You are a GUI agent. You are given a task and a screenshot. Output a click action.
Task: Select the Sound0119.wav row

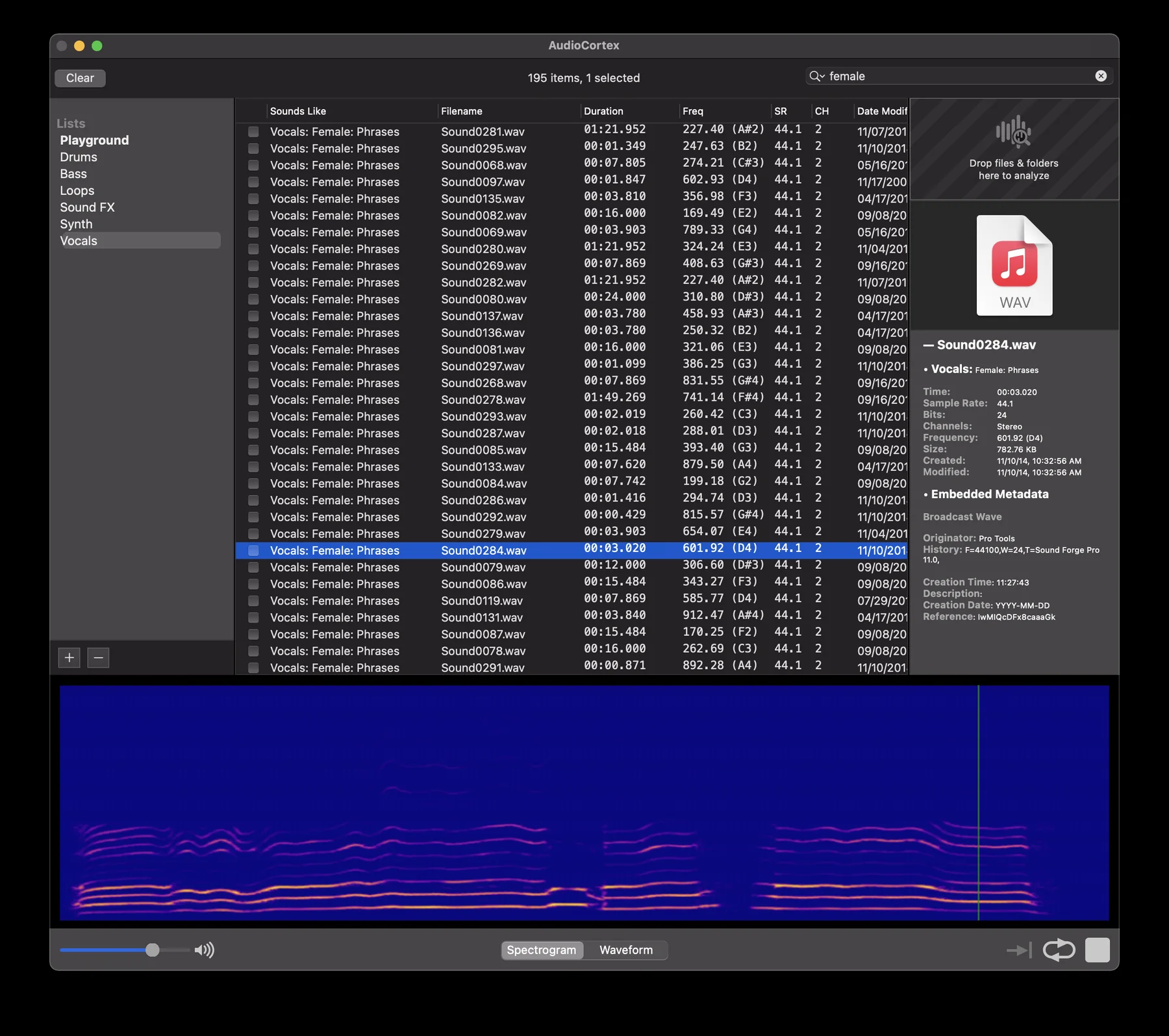(572, 601)
